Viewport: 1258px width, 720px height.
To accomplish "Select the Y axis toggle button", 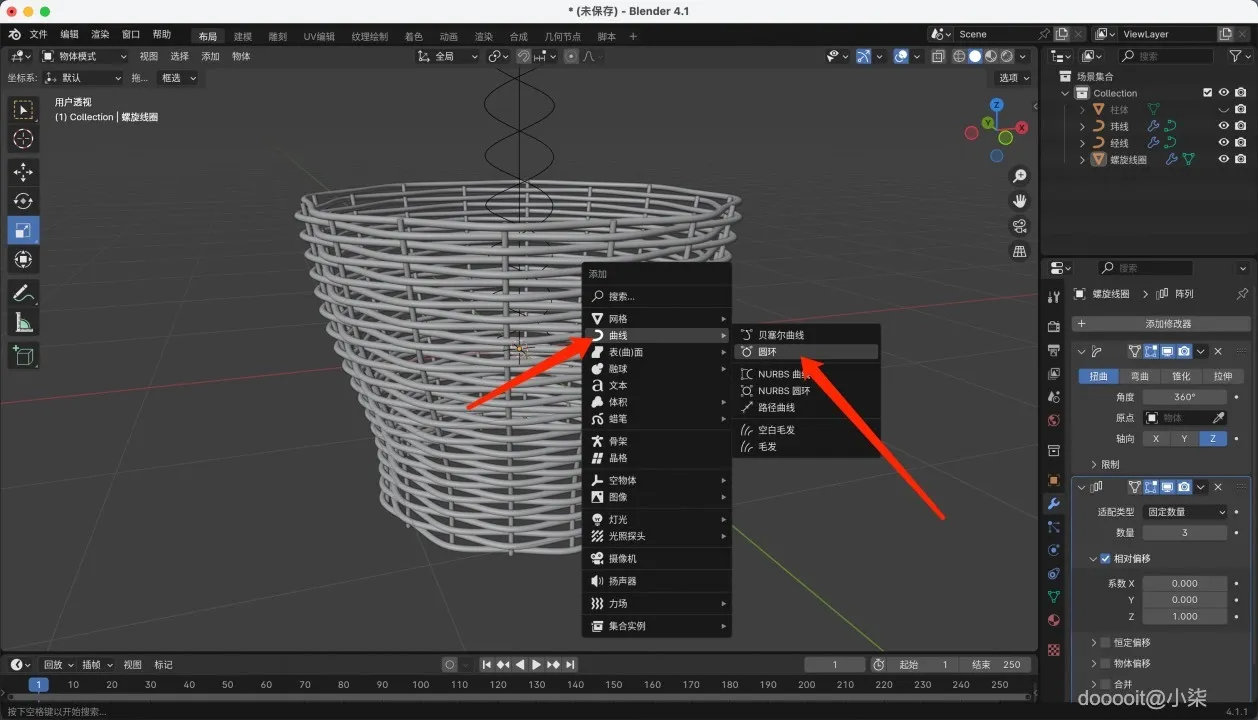I will click(1184, 439).
